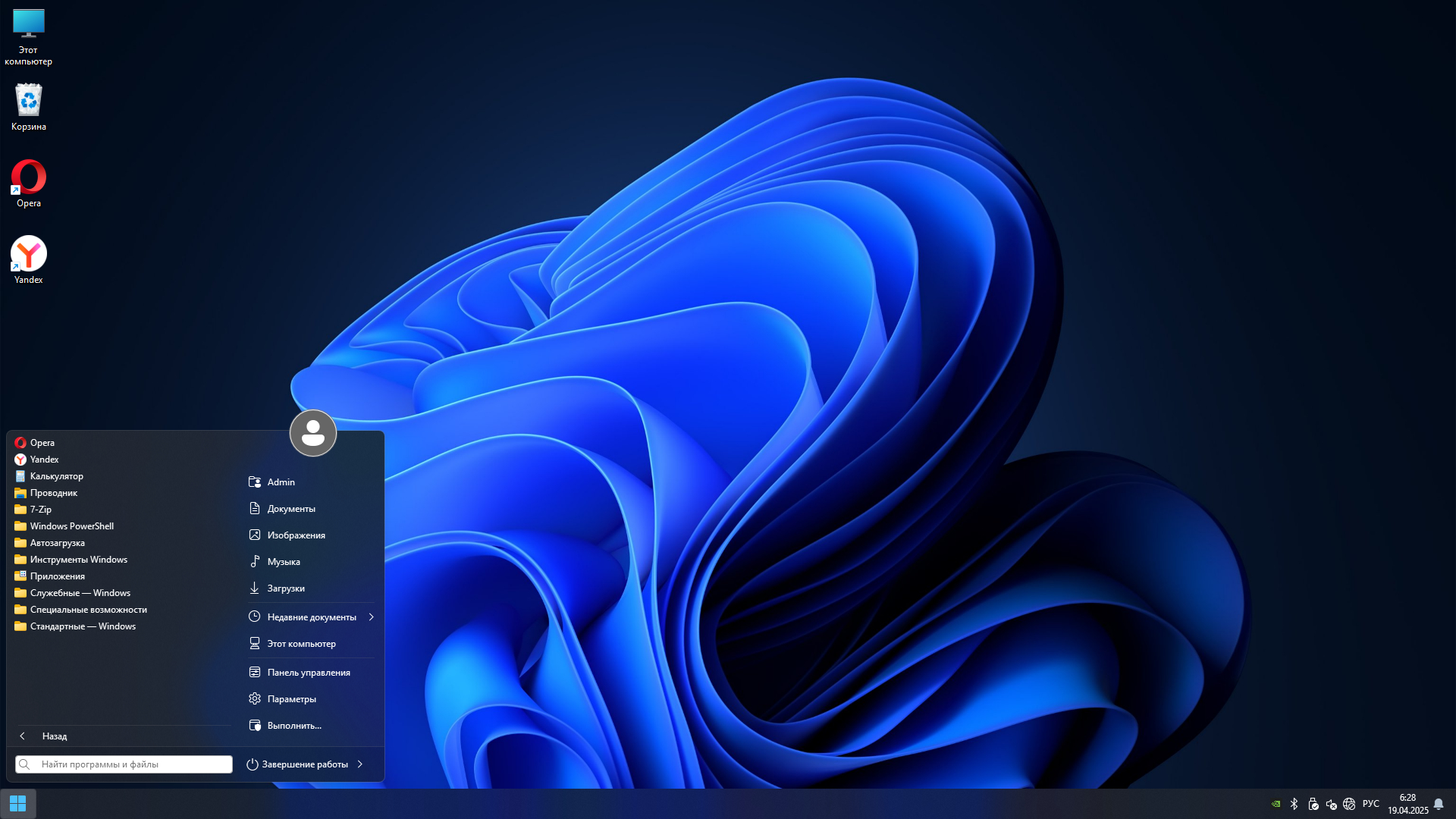Click the РУС language indicator

coord(1371,804)
